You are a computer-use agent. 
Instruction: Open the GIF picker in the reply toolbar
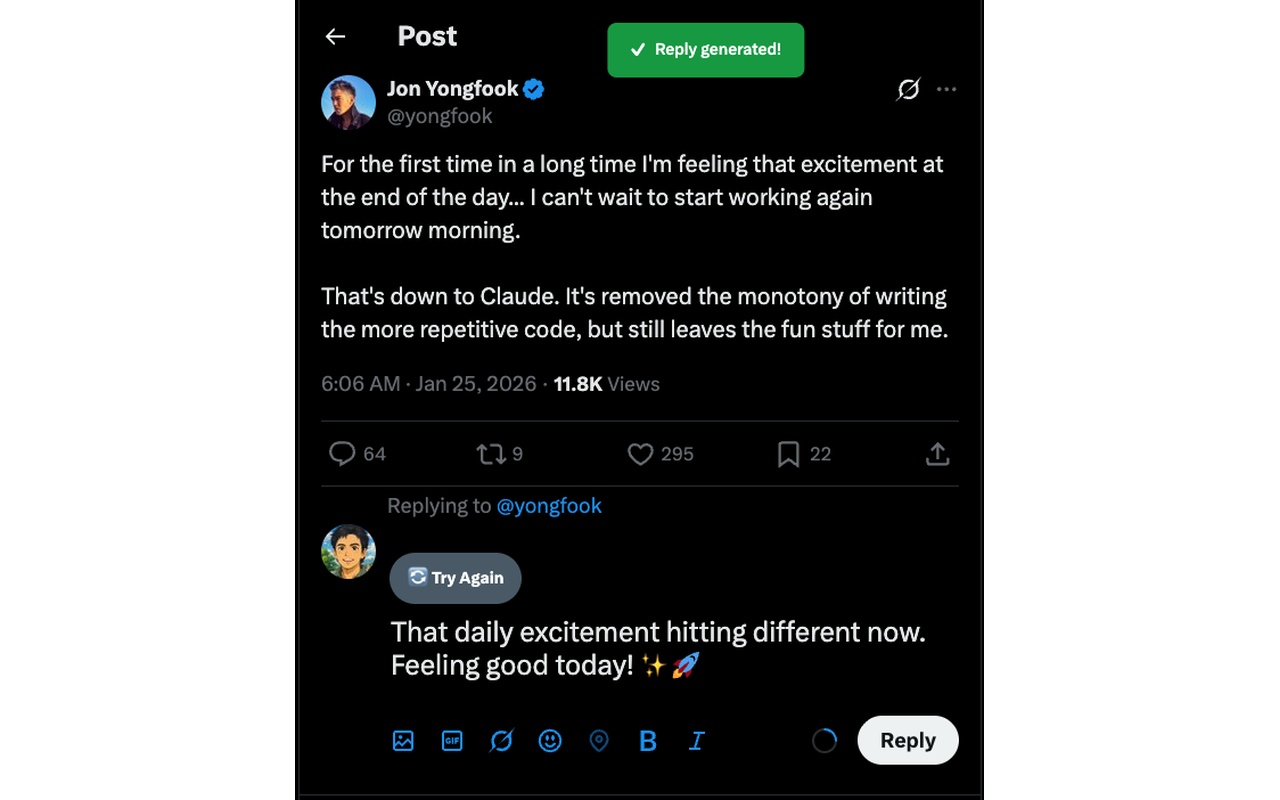(452, 741)
